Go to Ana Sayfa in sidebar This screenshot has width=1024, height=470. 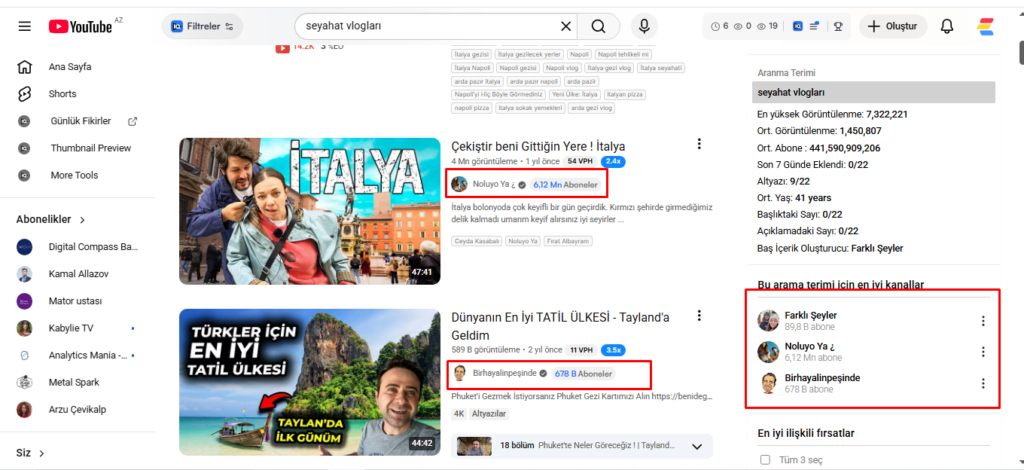70,67
